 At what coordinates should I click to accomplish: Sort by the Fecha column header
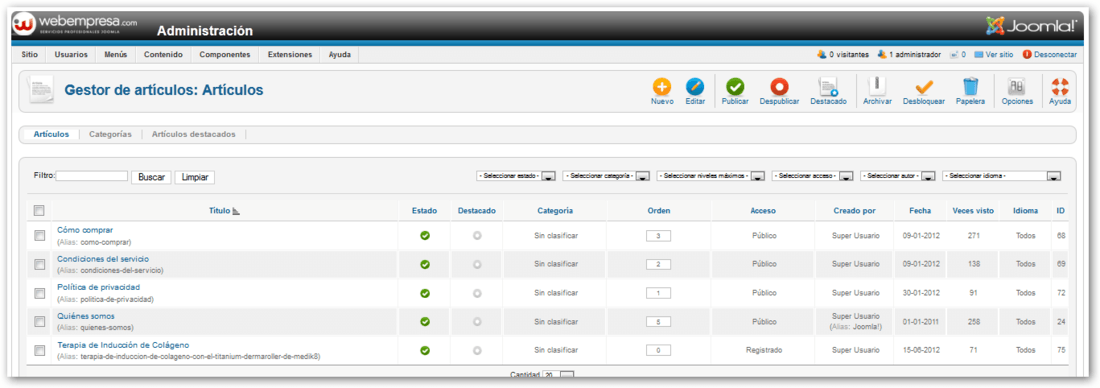click(x=920, y=210)
